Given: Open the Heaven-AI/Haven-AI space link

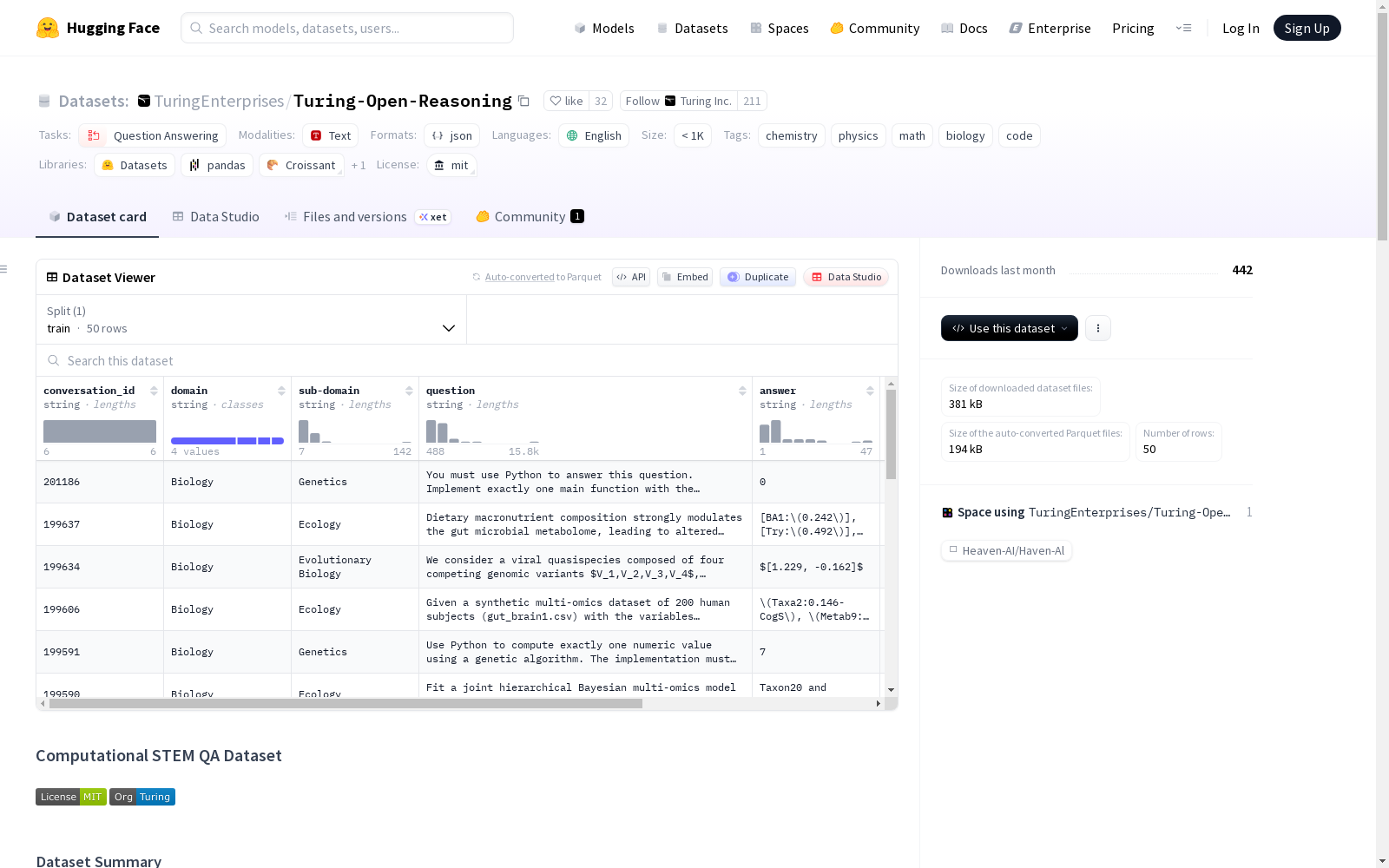Looking at the screenshot, I should (x=1006, y=550).
